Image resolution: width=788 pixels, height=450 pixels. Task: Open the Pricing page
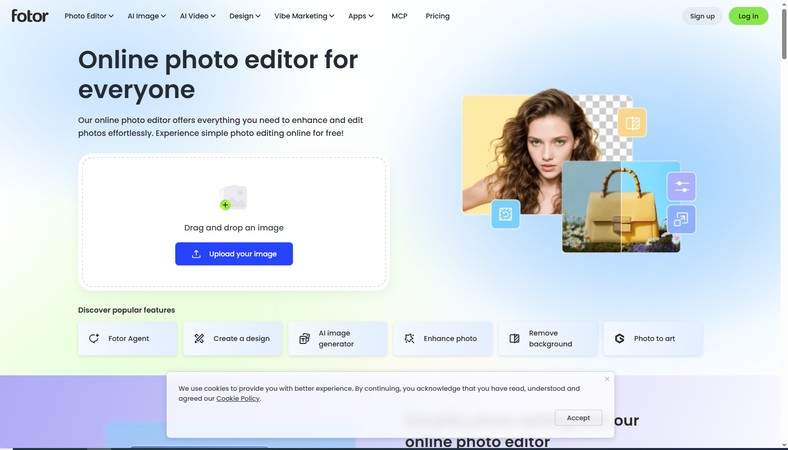[437, 16]
